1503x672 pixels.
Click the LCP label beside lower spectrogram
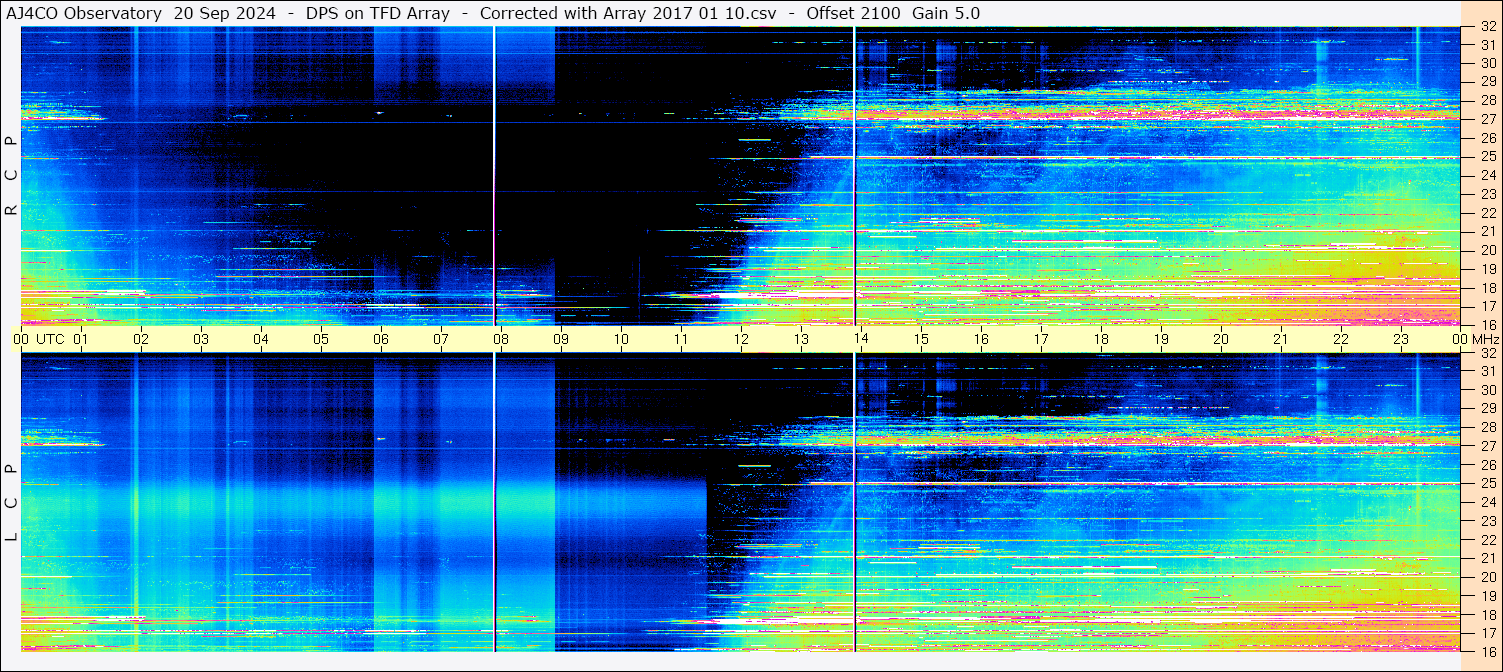11,503
